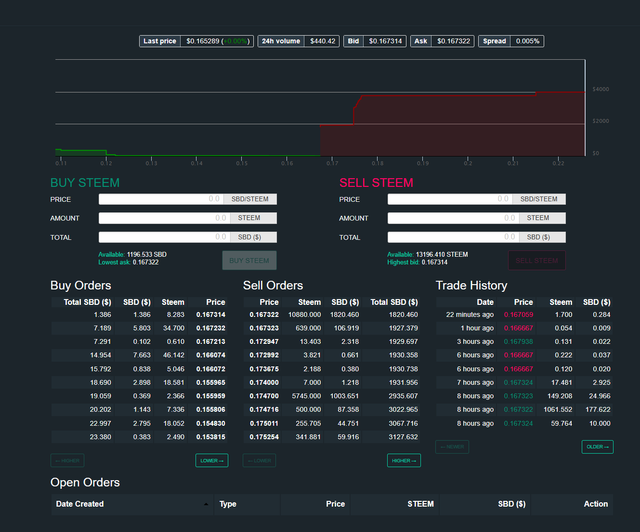Sort Open Orders by Date Created
Viewport: 640px width, 532px height.
coord(132,504)
